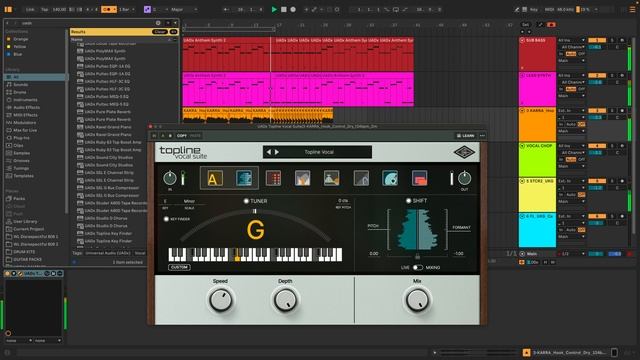Viewport: 640px width, 360px height.
Task: Open the gray curve module icon in Topline
Action: 361,178
